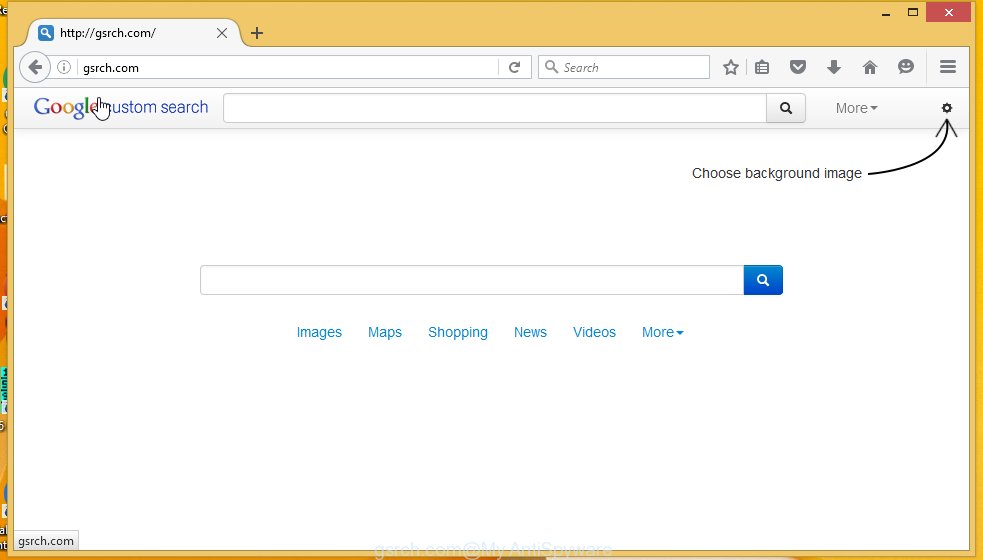Open the News link
The image size is (983, 560).
pos(530,332)
